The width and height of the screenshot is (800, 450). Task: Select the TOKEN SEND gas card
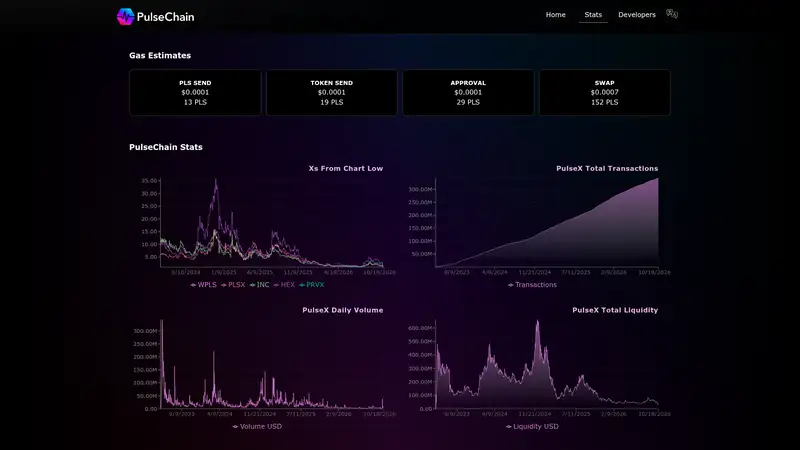332,92
